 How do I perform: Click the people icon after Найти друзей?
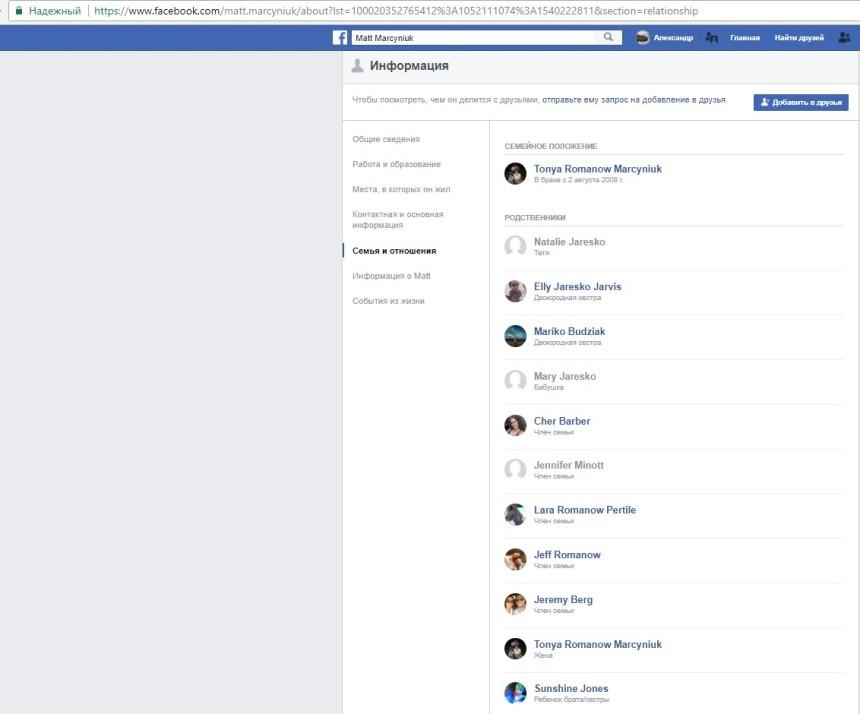pyautogui.click(x=844, y=37)
